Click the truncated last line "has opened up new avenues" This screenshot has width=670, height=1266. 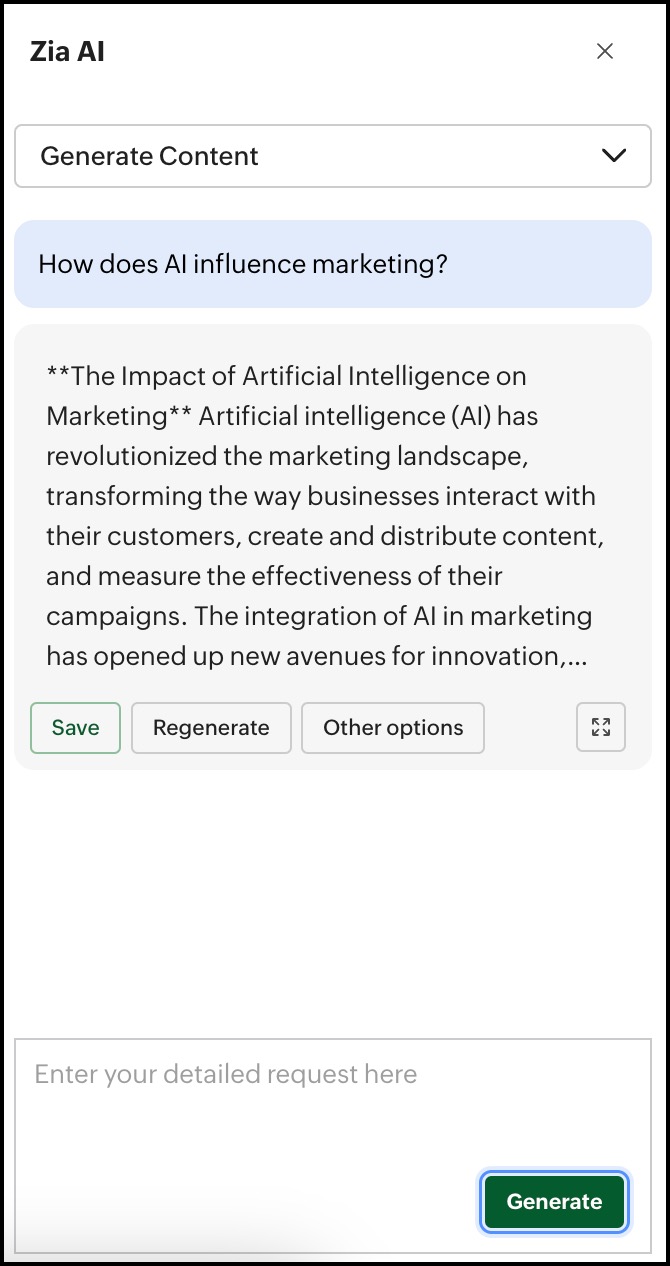[316, 656]
